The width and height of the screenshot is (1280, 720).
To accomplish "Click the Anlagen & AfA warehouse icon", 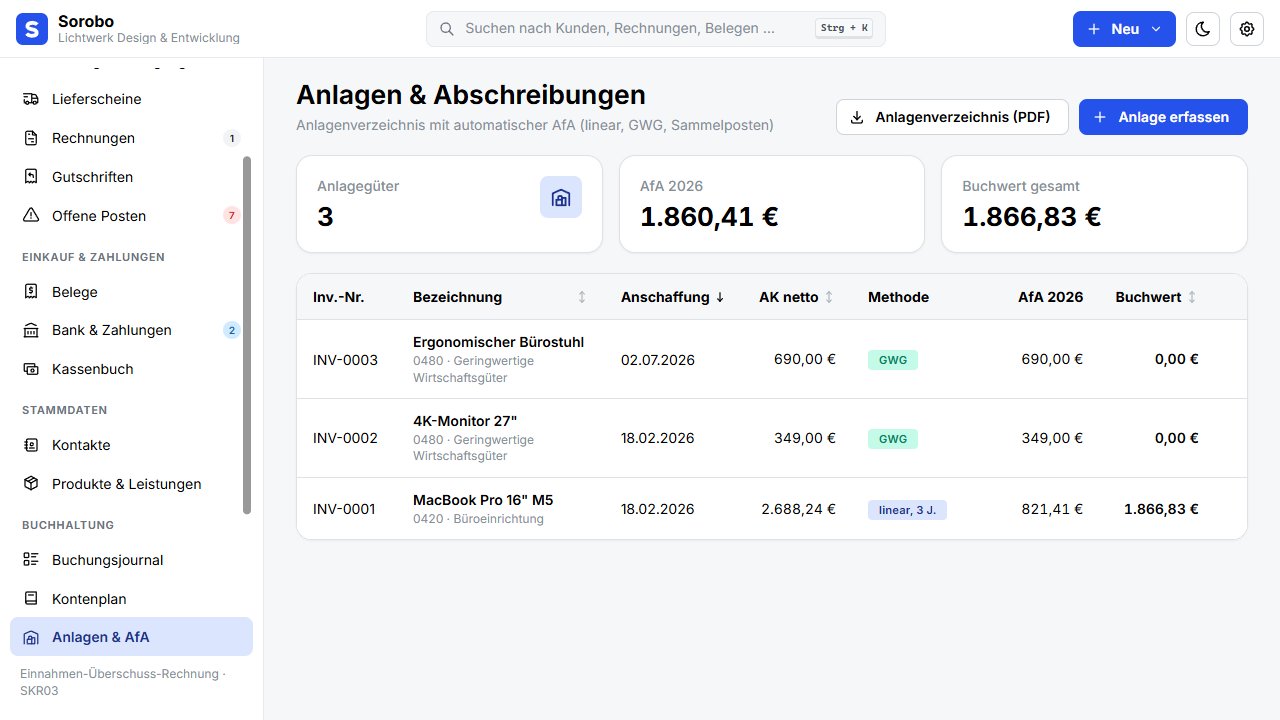I will [x=31, y=637].
